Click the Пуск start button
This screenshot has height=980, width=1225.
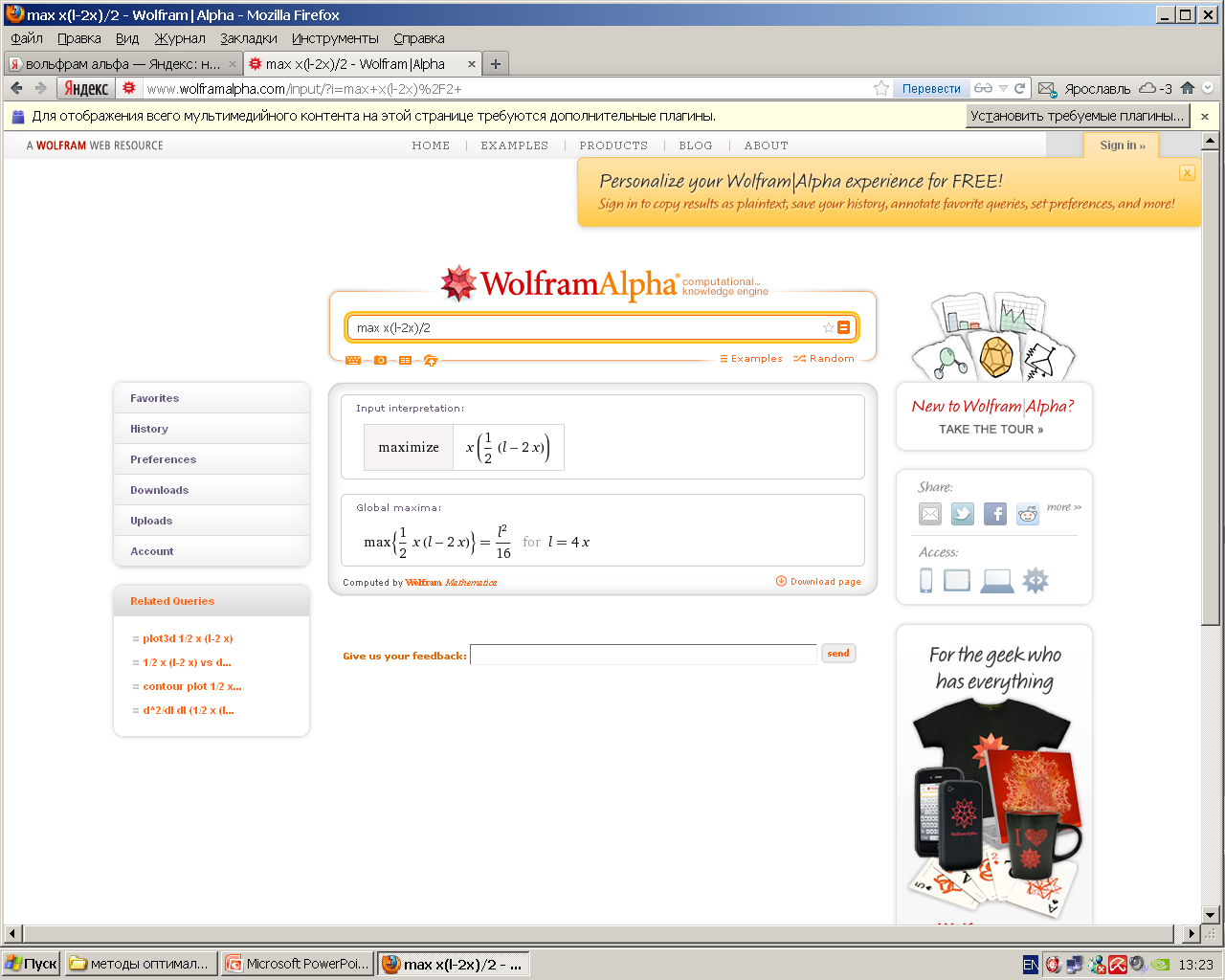pyautogui.click(x=32, y=964)
